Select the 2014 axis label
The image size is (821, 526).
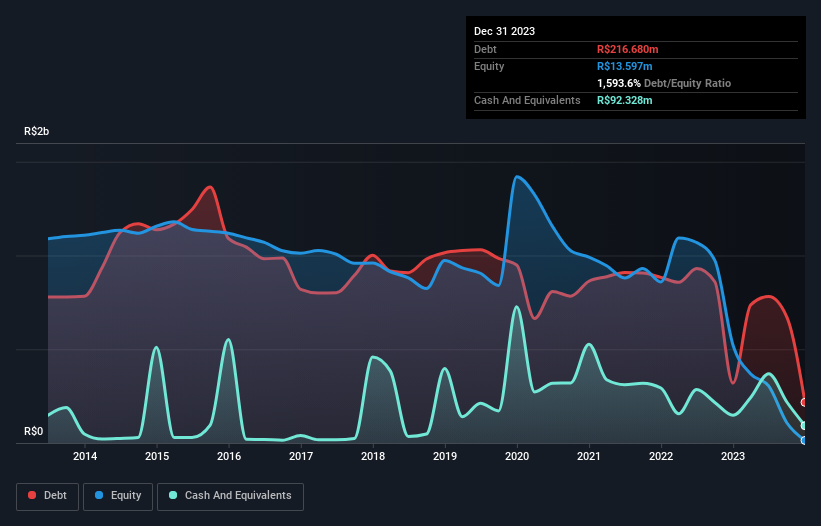click(85, 456)
